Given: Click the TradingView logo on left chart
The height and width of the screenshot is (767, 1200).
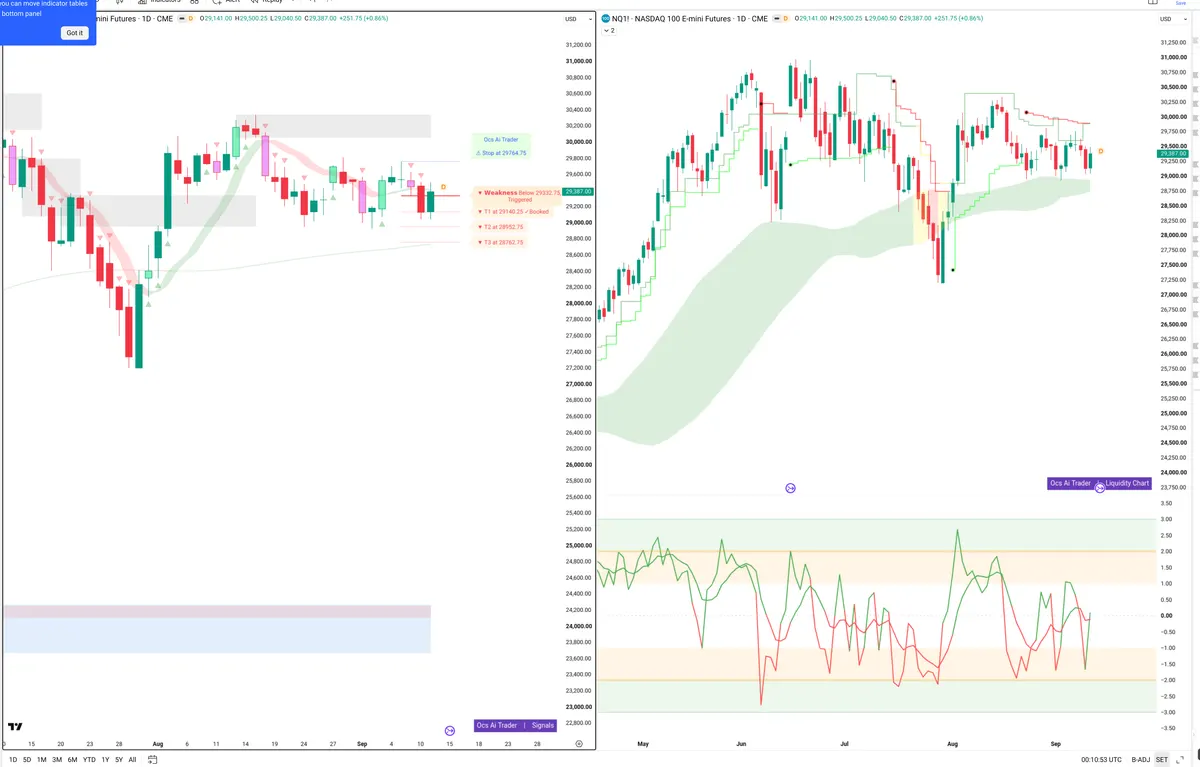Looking at the screenshot, I should (x=15, y=727).
